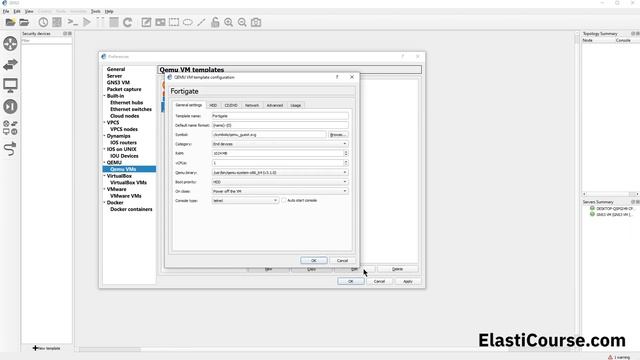
Task: Select the draw line tool
Action: click(201, 22)
